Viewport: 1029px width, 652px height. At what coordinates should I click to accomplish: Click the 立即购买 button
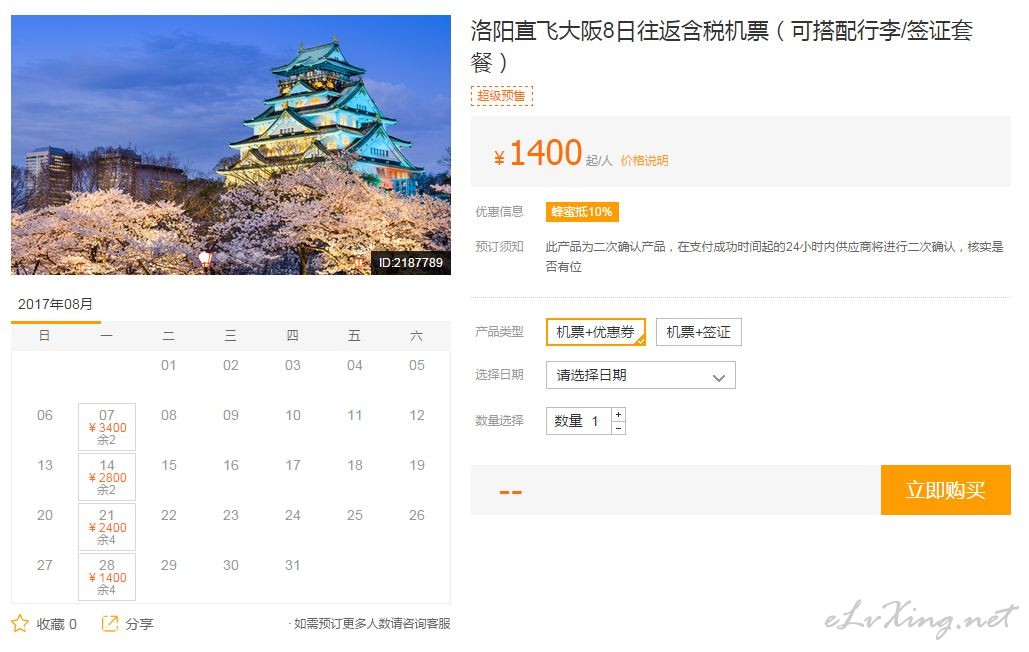click(x=946, y=490)
